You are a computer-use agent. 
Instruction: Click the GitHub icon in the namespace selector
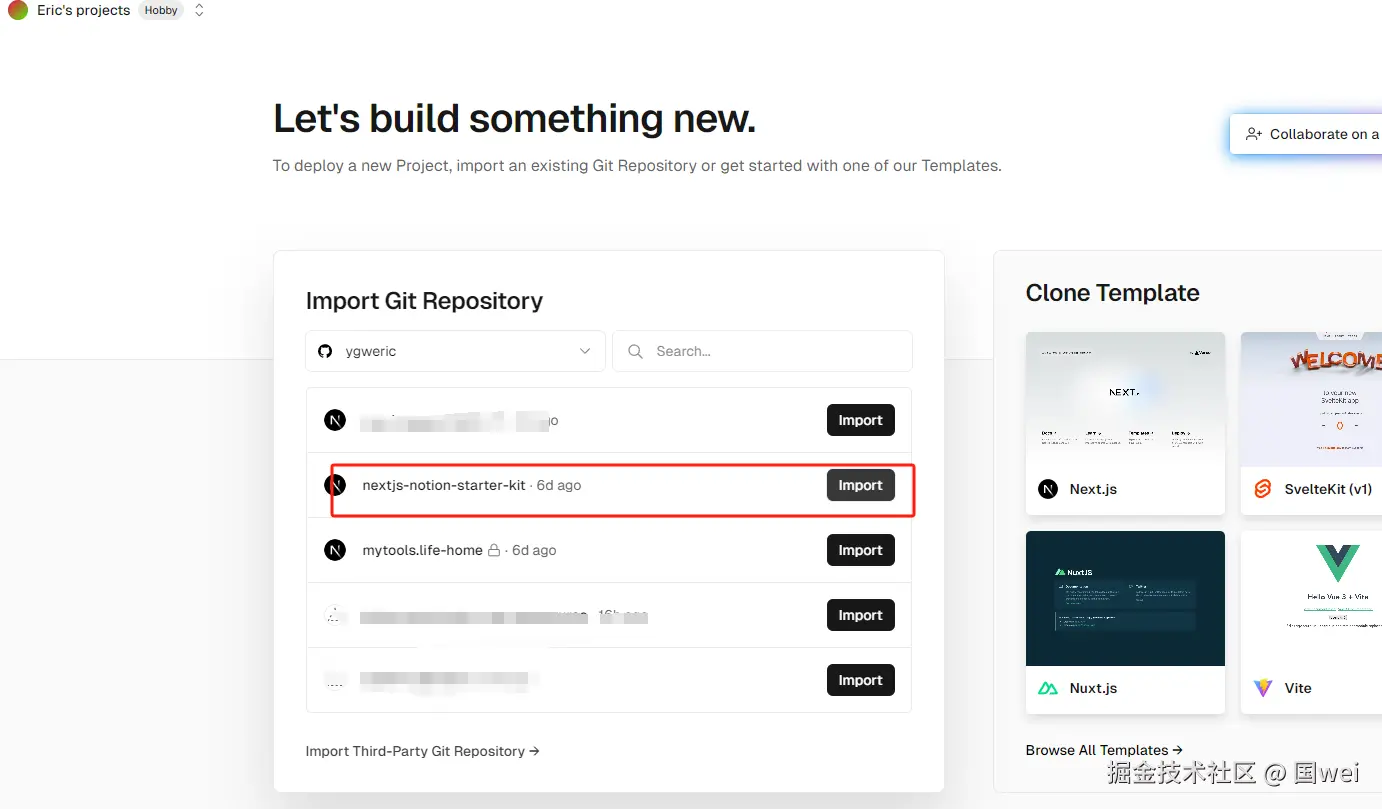325,351
